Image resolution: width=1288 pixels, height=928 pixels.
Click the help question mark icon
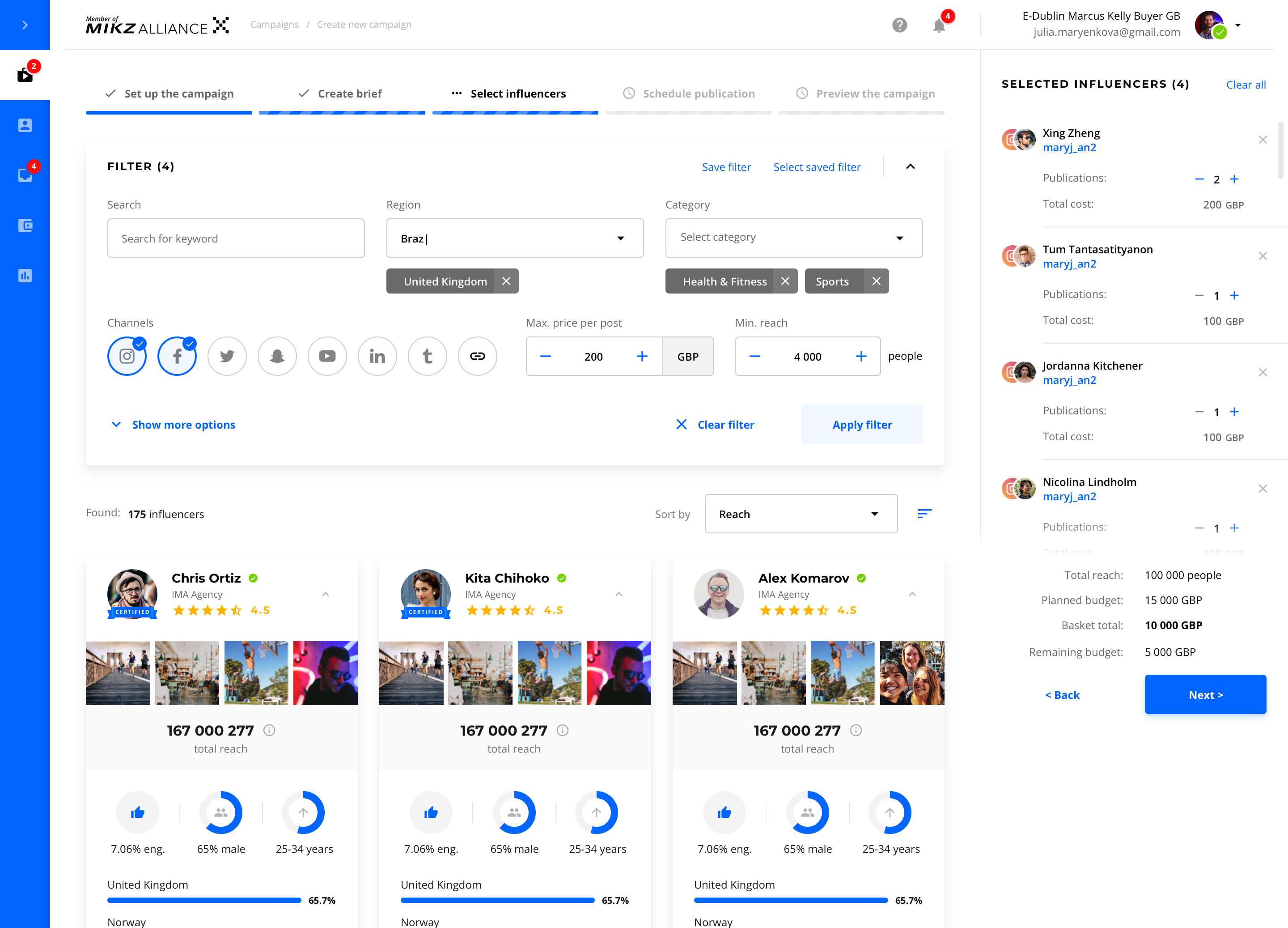[899, 25]
